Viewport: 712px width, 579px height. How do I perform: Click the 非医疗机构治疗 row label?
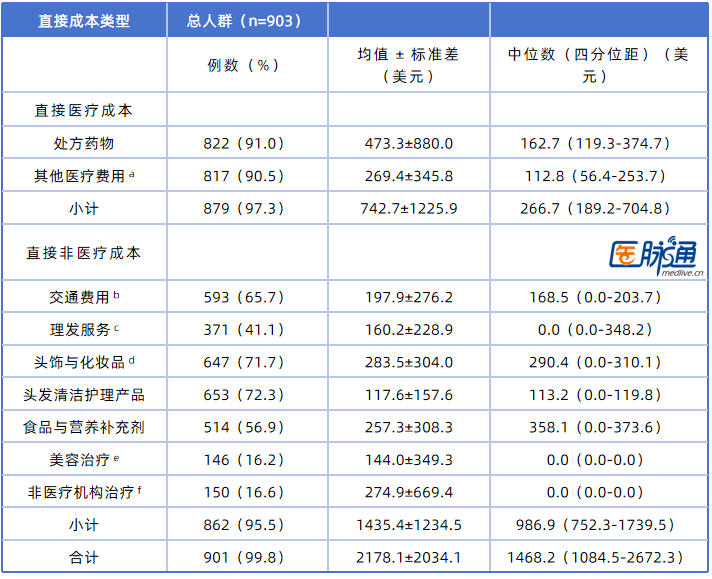(x=84, y=492)
